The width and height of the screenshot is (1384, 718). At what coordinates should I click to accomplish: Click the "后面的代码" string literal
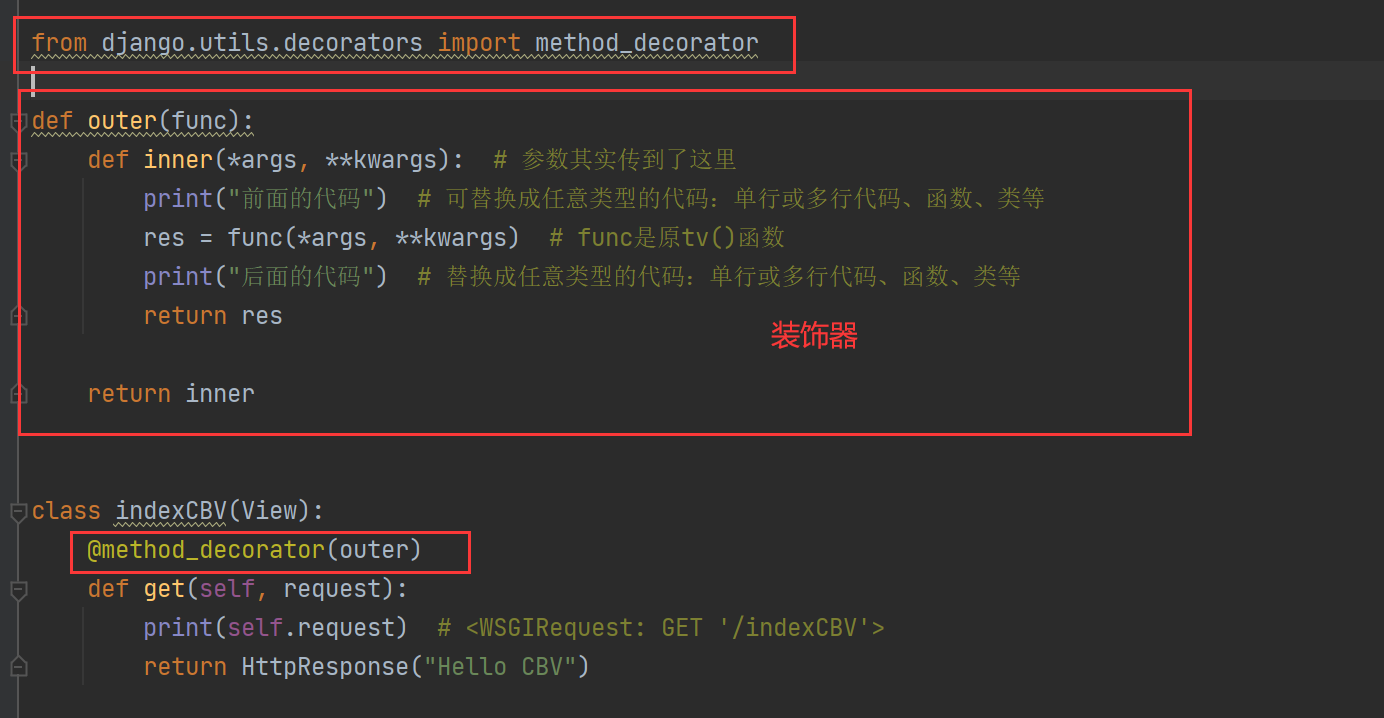coord(307,277)
